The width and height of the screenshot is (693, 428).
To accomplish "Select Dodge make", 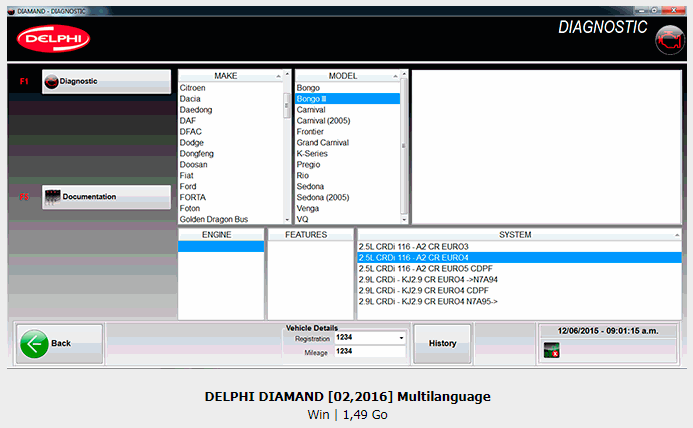I will (230, 143).
